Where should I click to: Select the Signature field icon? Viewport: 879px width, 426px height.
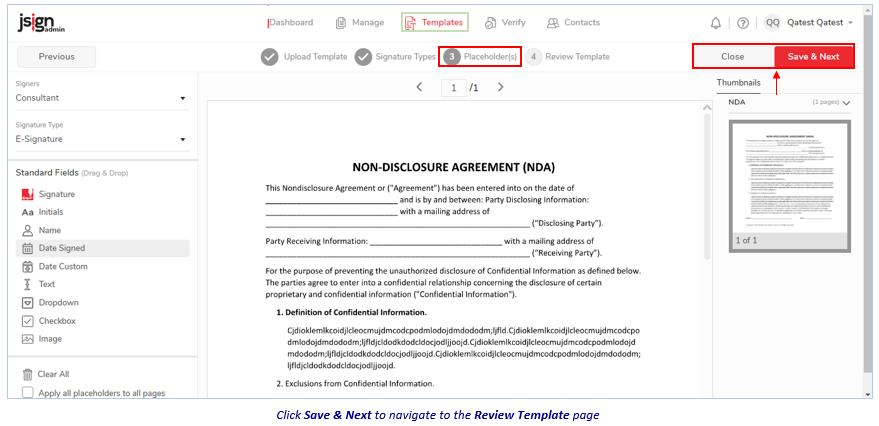pos(27,195)
